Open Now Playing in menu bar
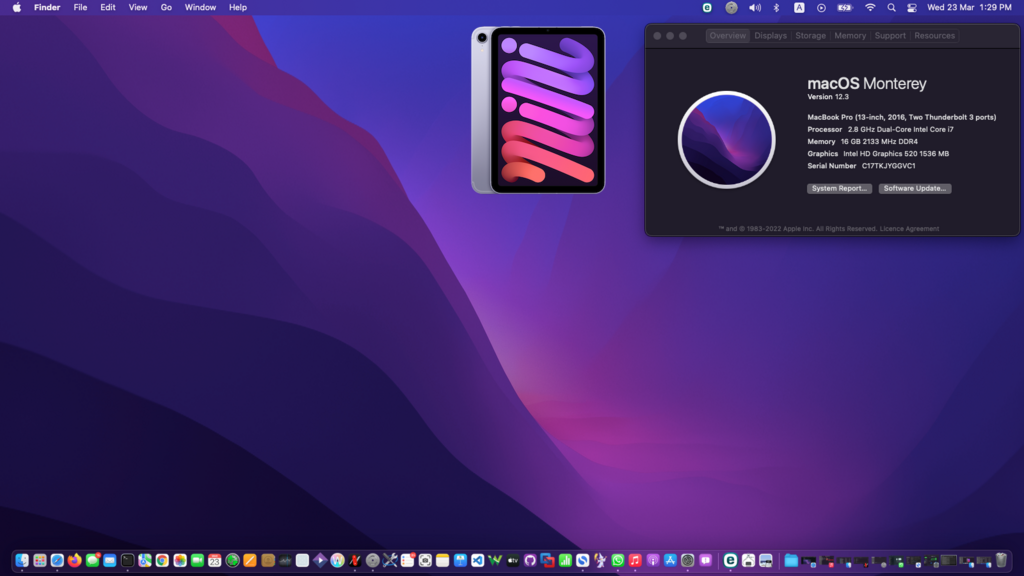This screenshot has width=1024, height=576. coord(822,8)
